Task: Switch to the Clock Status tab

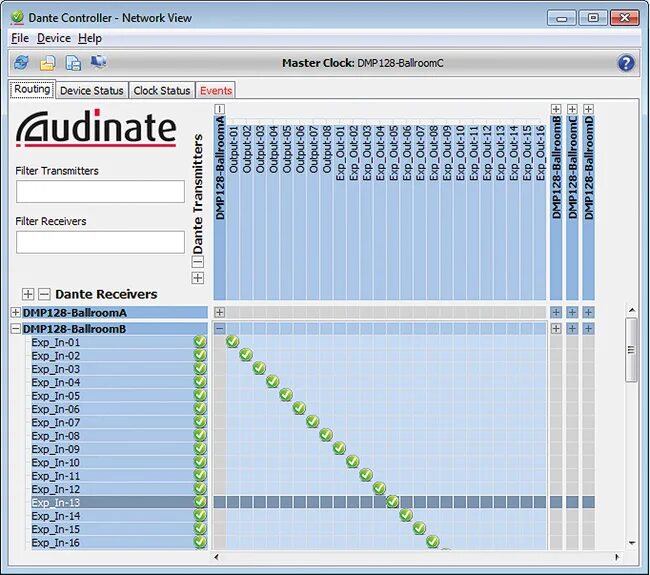Action: click(162, 90)
